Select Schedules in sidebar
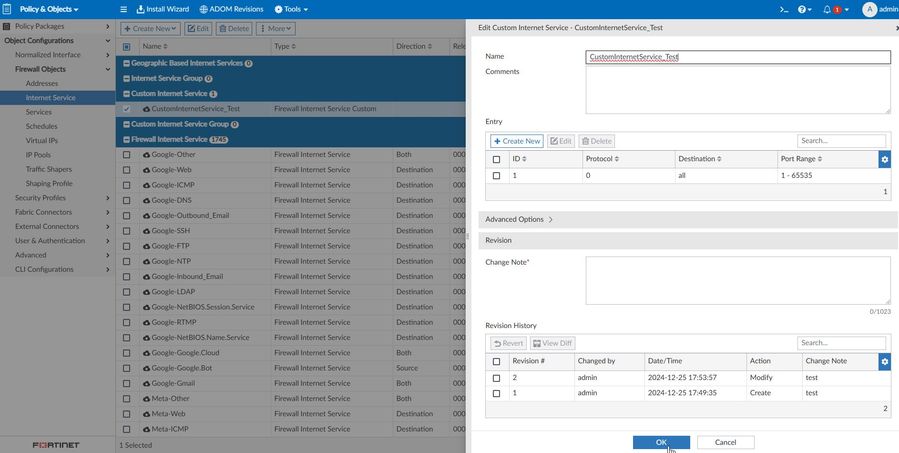The image size is (899, 453). click(x=41, y=127)
